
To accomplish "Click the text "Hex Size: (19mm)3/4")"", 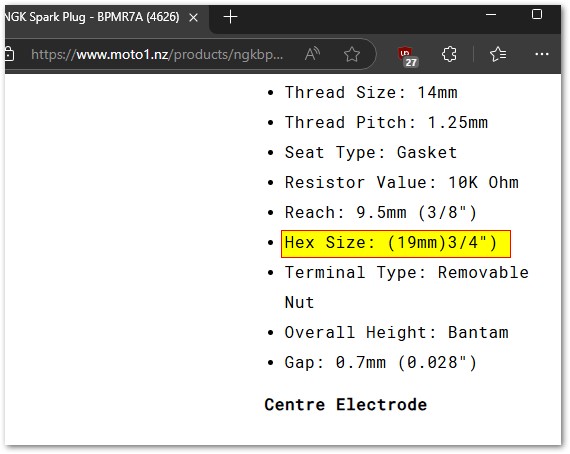I will point(391,243).
